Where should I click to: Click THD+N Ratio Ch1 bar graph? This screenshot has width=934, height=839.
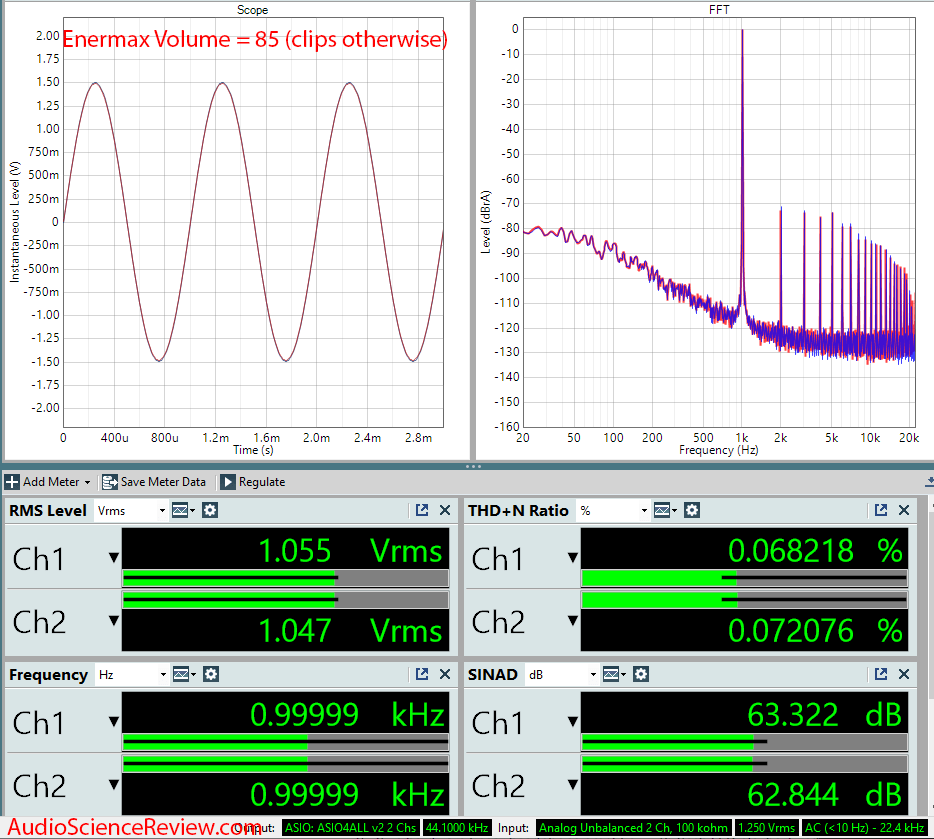click(745, 578)
